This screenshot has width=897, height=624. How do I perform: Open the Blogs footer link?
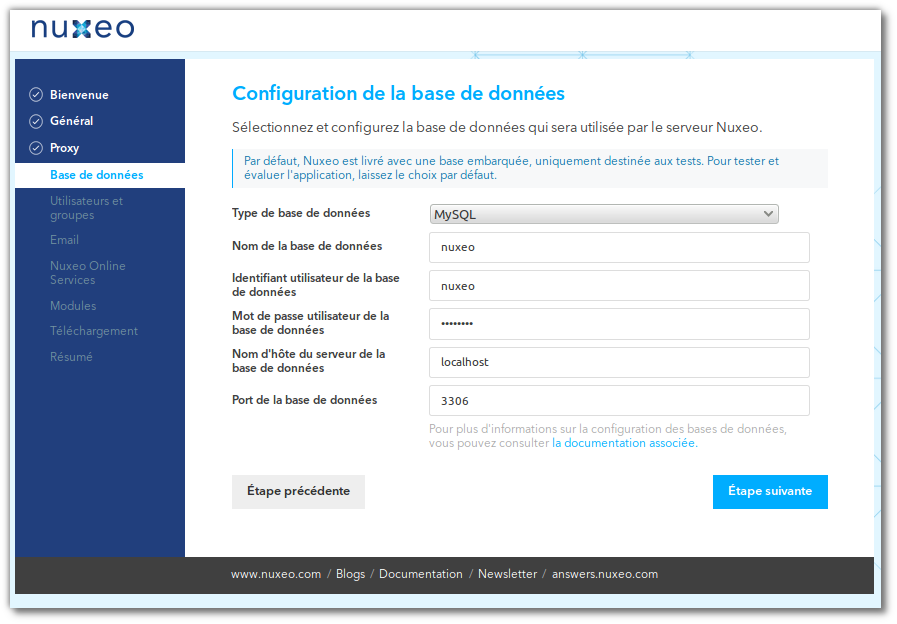click(x=350, y=574)
